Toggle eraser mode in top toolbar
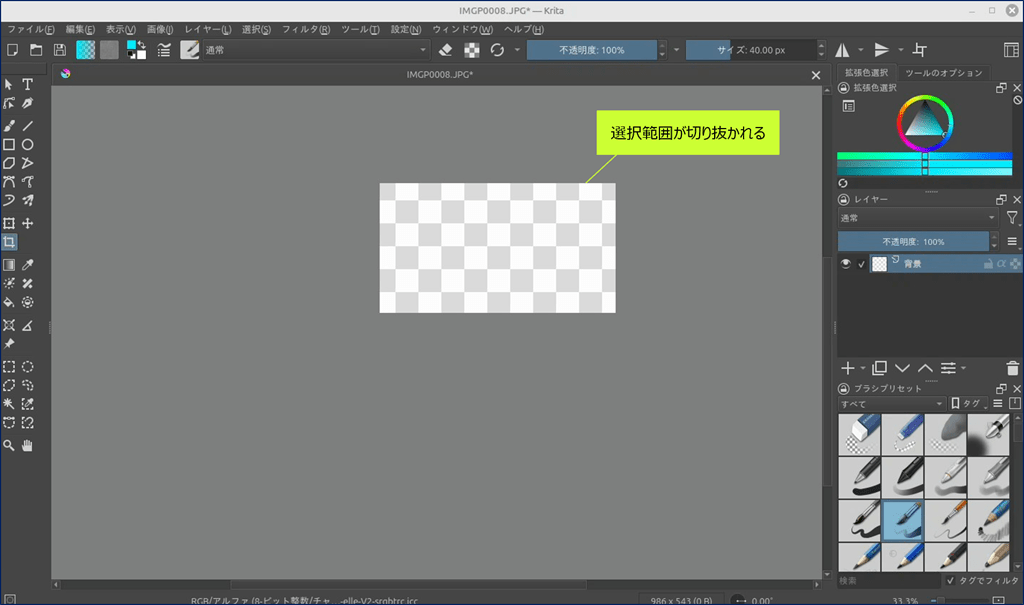The image size is (1024, 605). [446, 50]
